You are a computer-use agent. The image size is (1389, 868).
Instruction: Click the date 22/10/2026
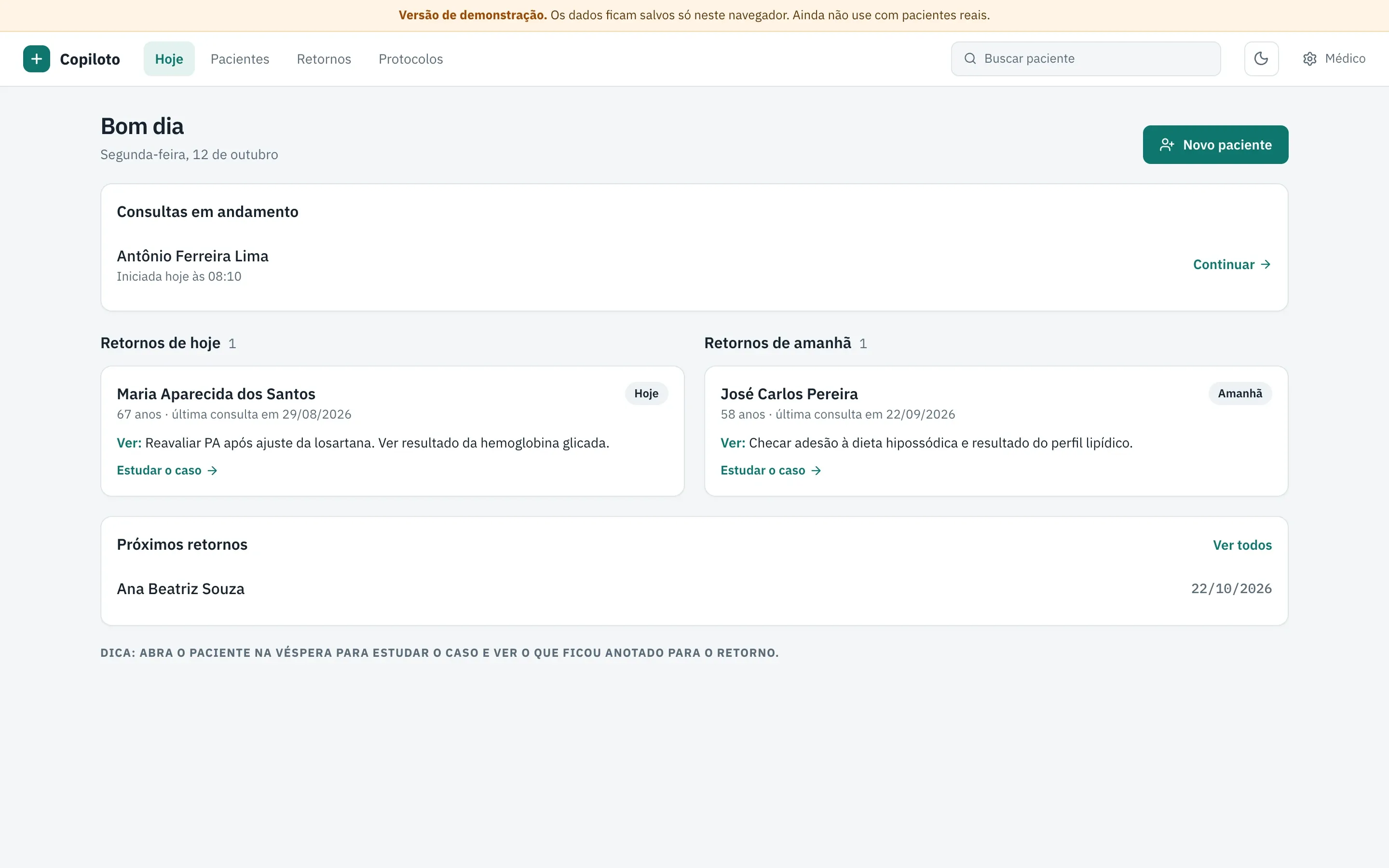tap(1231, 589)
